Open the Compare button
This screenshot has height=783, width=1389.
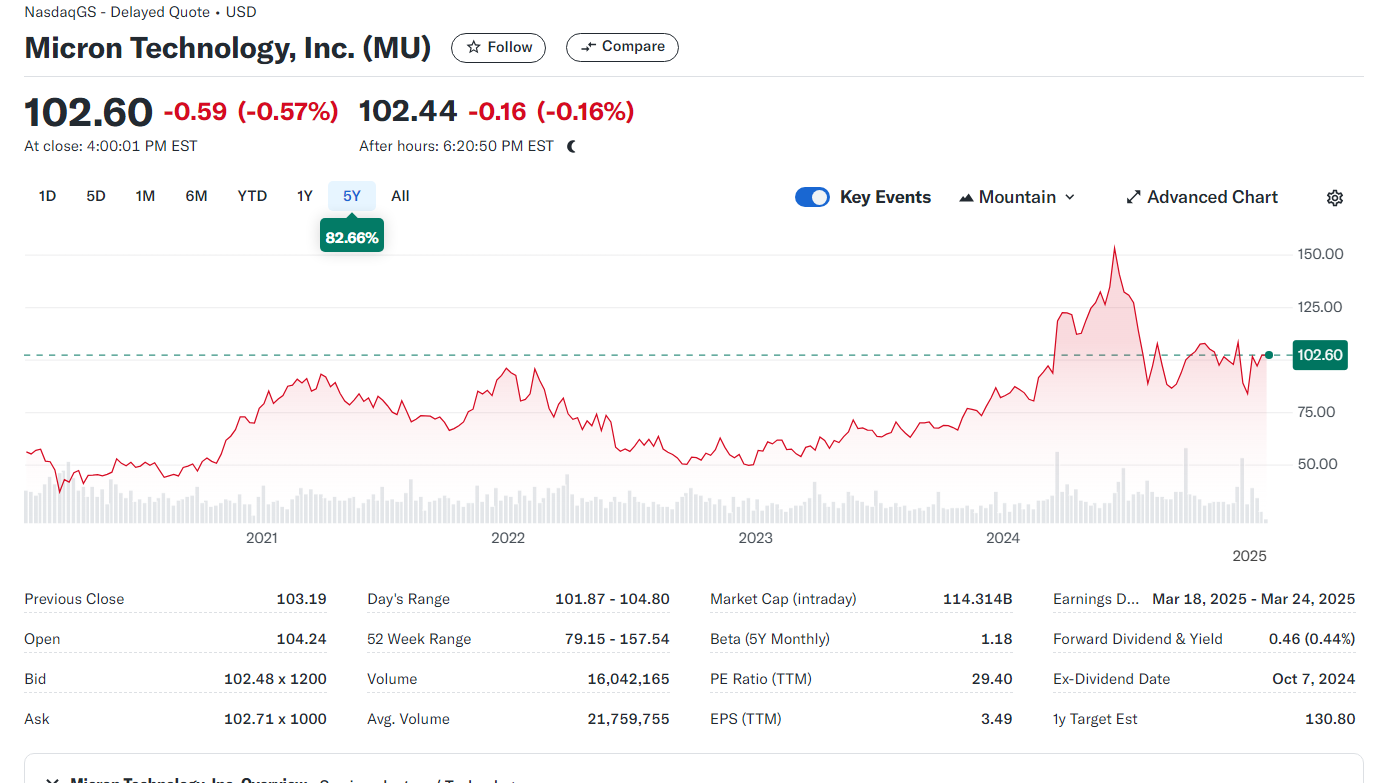(622, 47)
